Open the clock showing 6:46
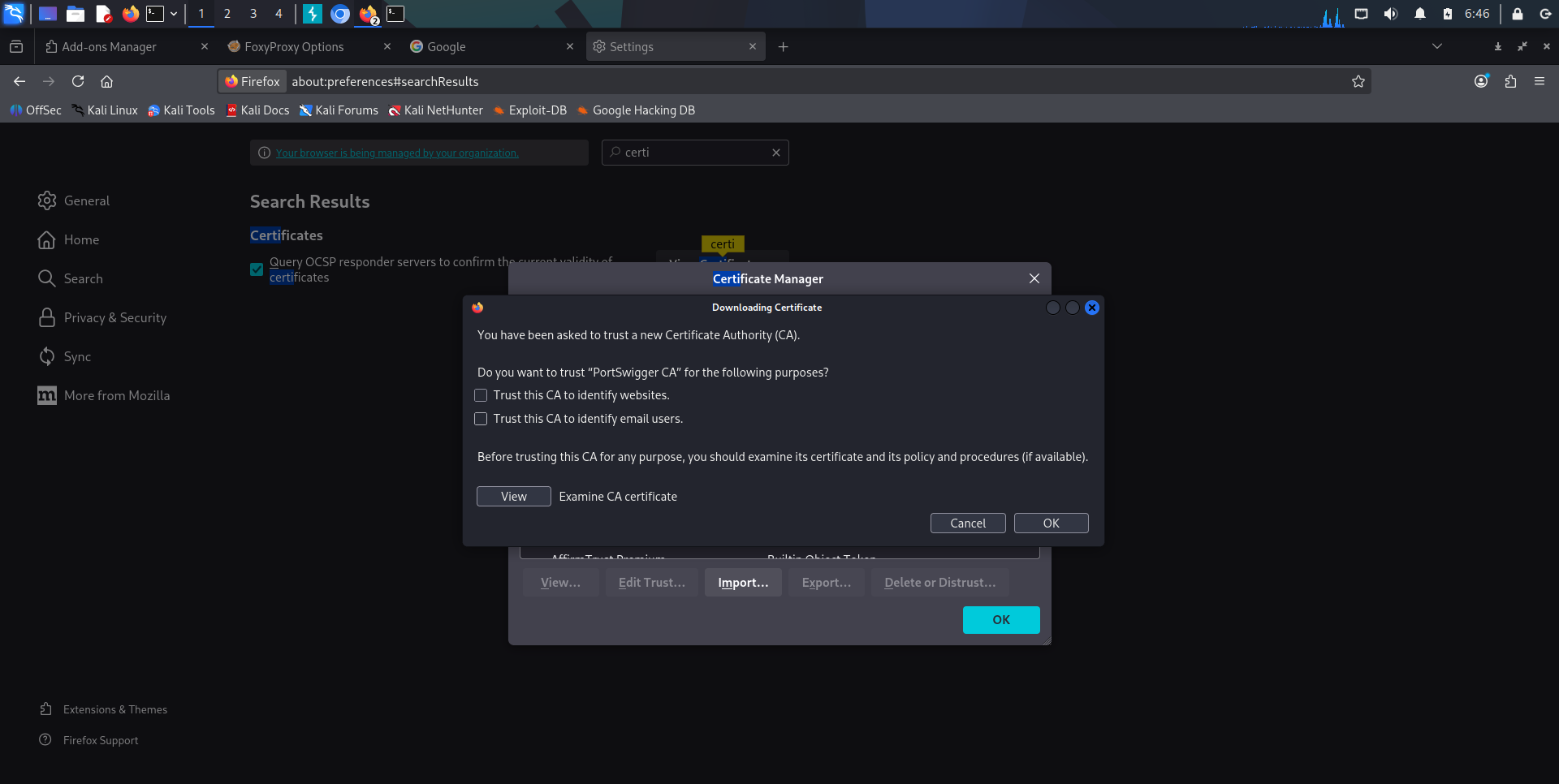The width and height of the screenshot is (1559, 784). (x=1477, y=14)
